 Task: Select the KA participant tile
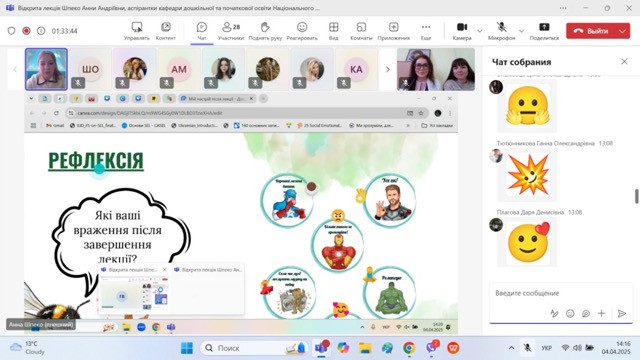356,69
